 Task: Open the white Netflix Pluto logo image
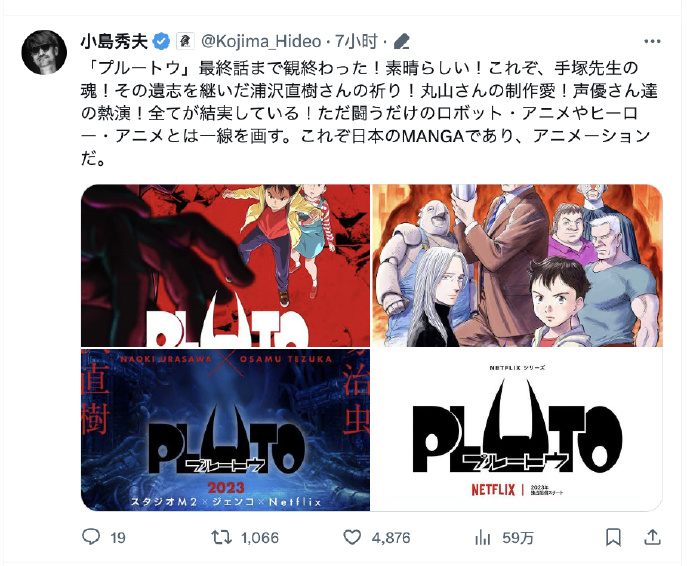[x=517, y=430]
